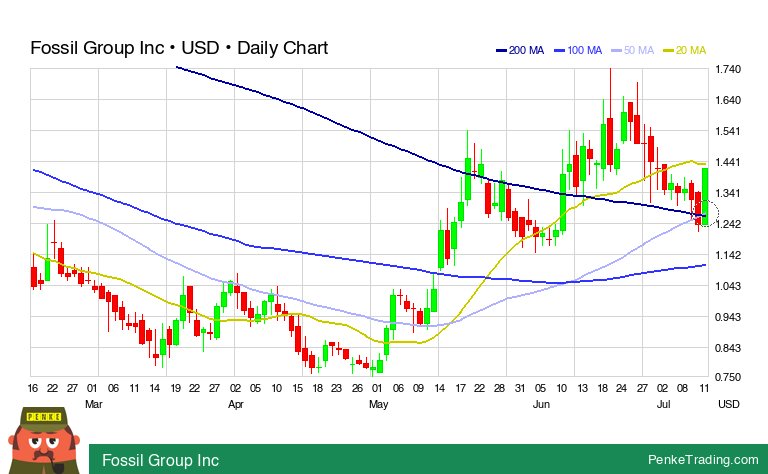Click the Apr month label
The image size is (768, 474).
[x=236, y=404]
